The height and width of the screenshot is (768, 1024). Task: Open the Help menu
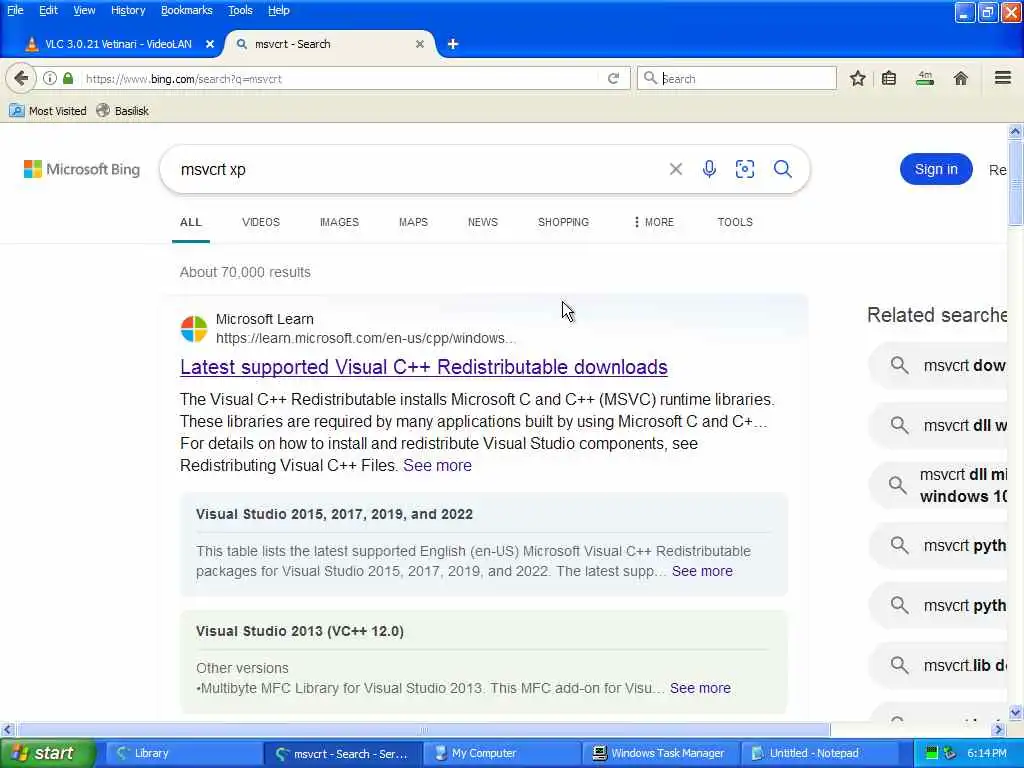point(279,10)
